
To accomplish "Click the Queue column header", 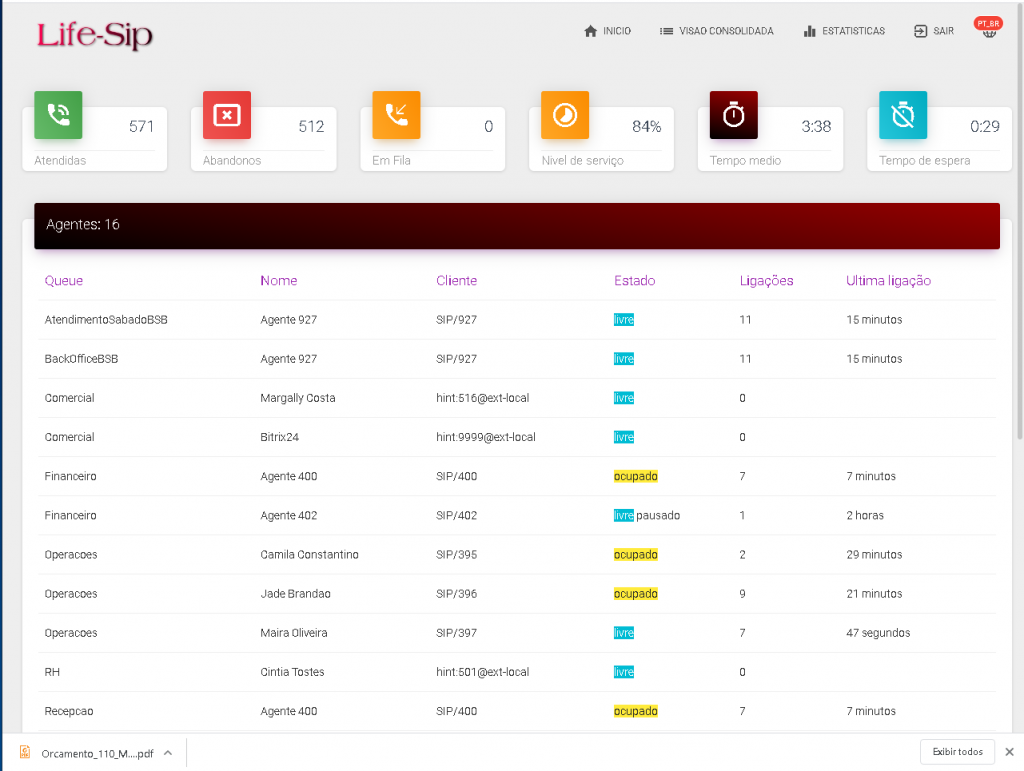I will pos(64,281).
